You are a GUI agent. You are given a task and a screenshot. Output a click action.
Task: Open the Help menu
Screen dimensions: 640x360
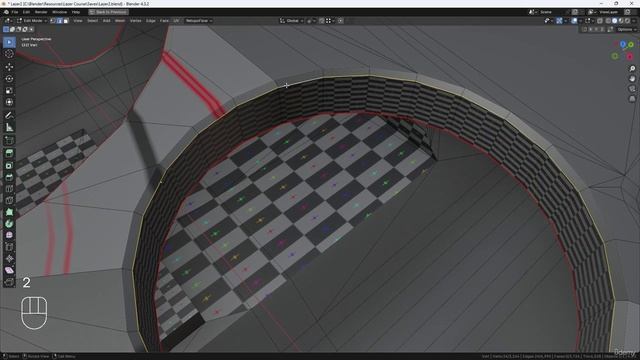click(x=76, y=12)
